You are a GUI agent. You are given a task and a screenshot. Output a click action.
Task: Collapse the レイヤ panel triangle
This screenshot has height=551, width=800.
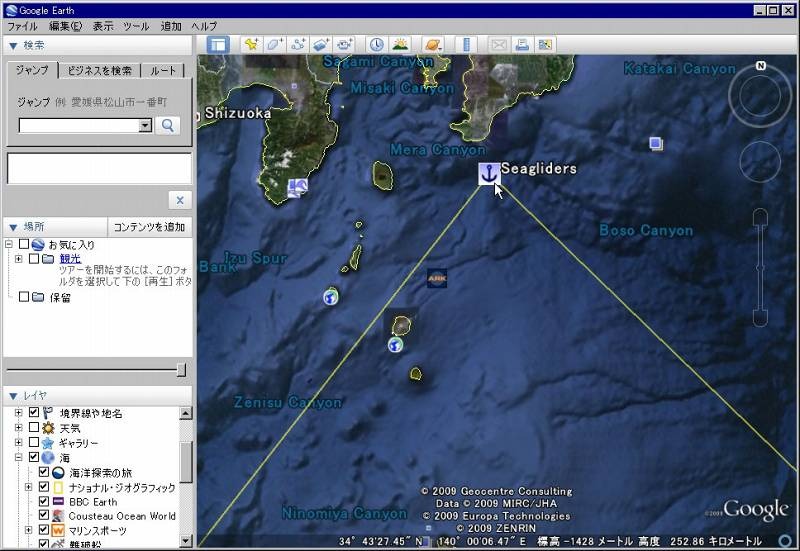pyautogui.click(x=13, y=396)
